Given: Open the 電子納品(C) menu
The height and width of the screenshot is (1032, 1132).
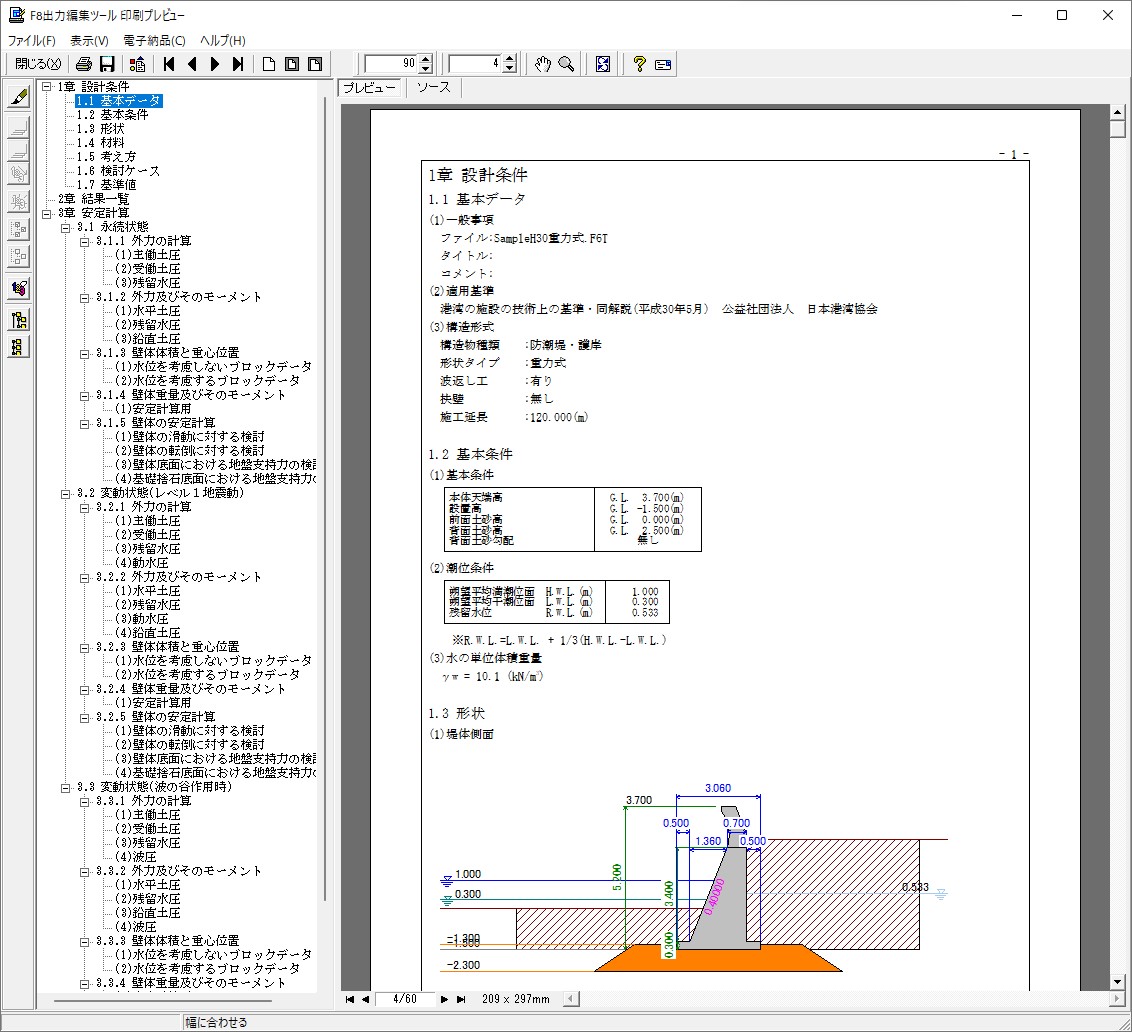Looking at the screenshot, I should tap(154, 40).
